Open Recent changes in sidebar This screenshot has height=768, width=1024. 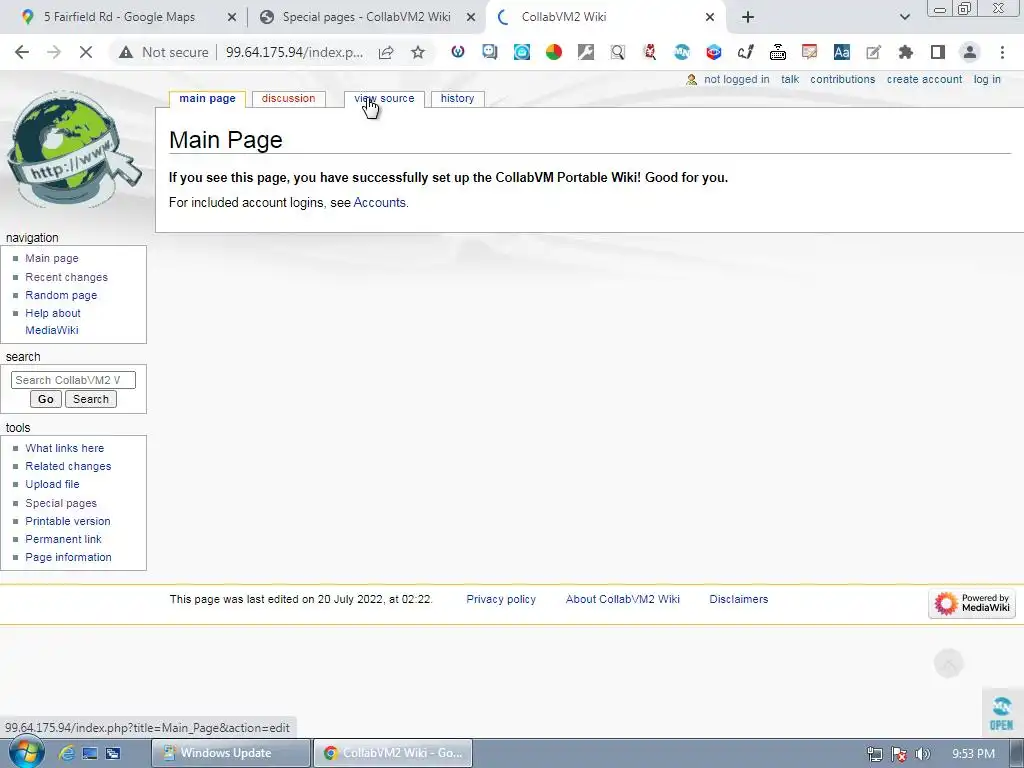67,277
